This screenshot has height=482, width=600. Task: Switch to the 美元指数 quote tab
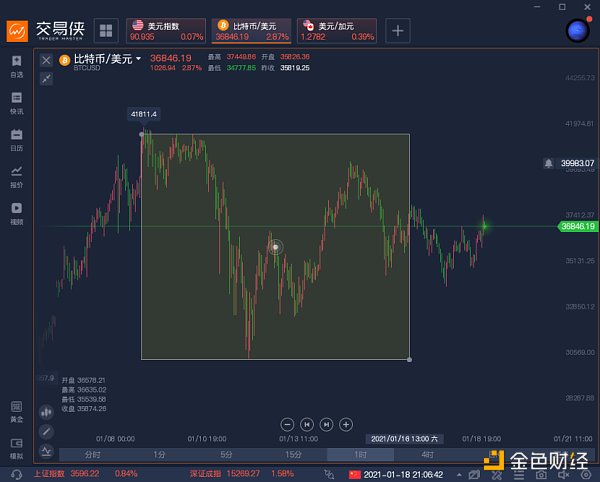pyautogui.click(x=166, y=30)
